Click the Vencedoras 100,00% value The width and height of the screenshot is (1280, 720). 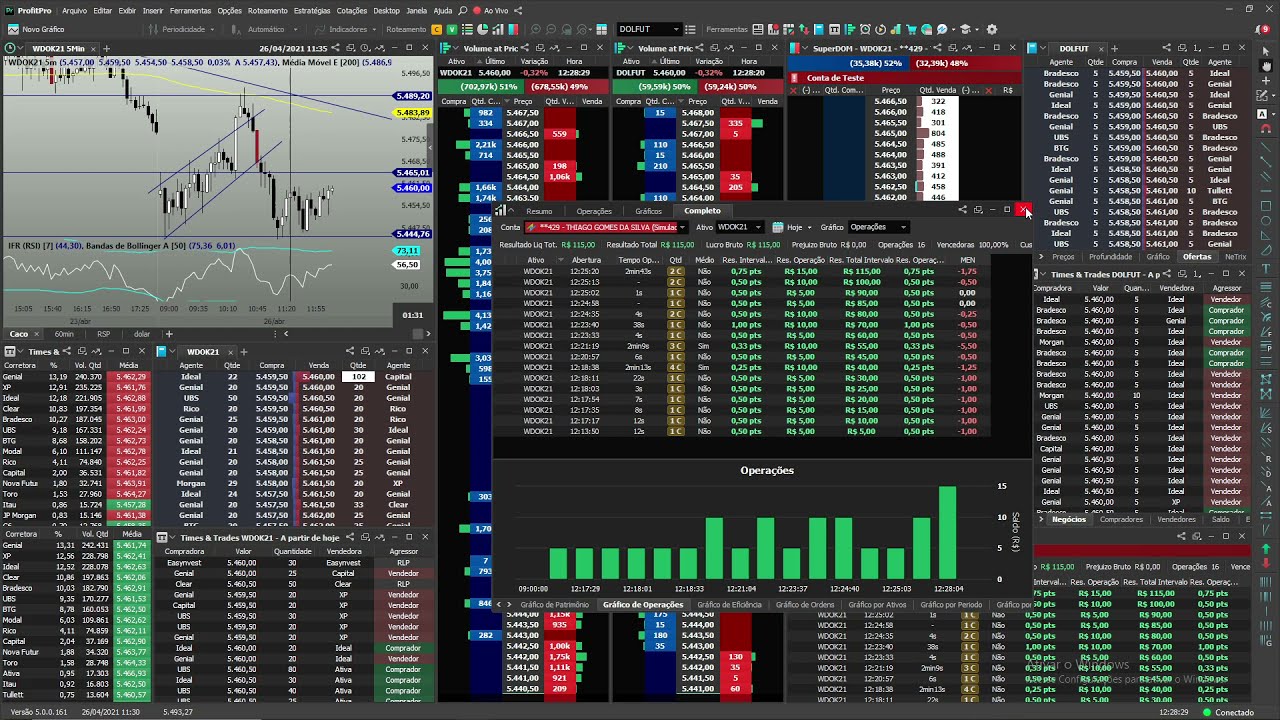[993, 244]
